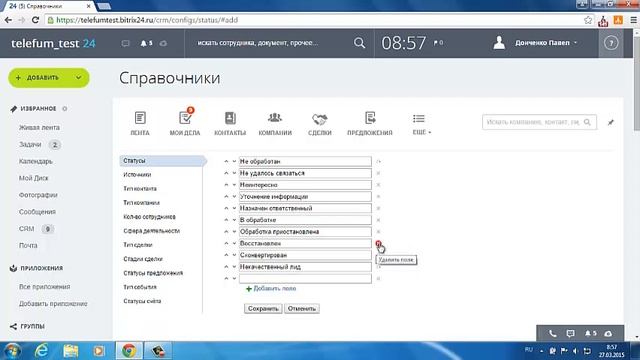Move Некачественный лид status down
Viewport: 640px width, 360px height.
point(234,267)
